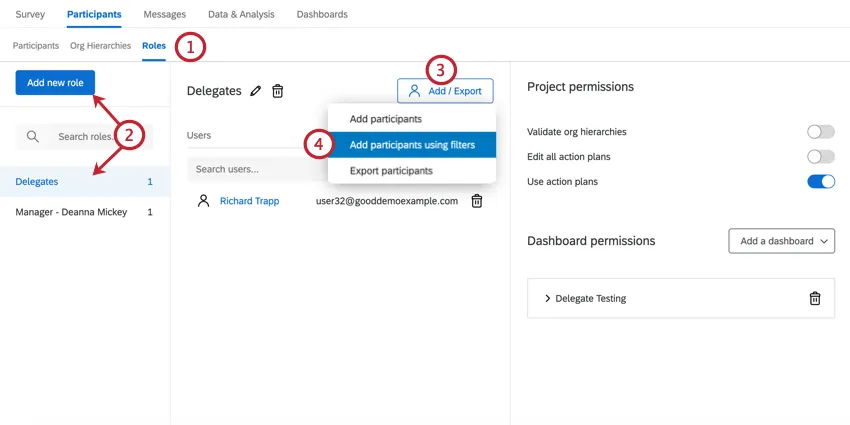
Task: Select Manager - Deanna Mickey role
Action: tap(72, 212)
